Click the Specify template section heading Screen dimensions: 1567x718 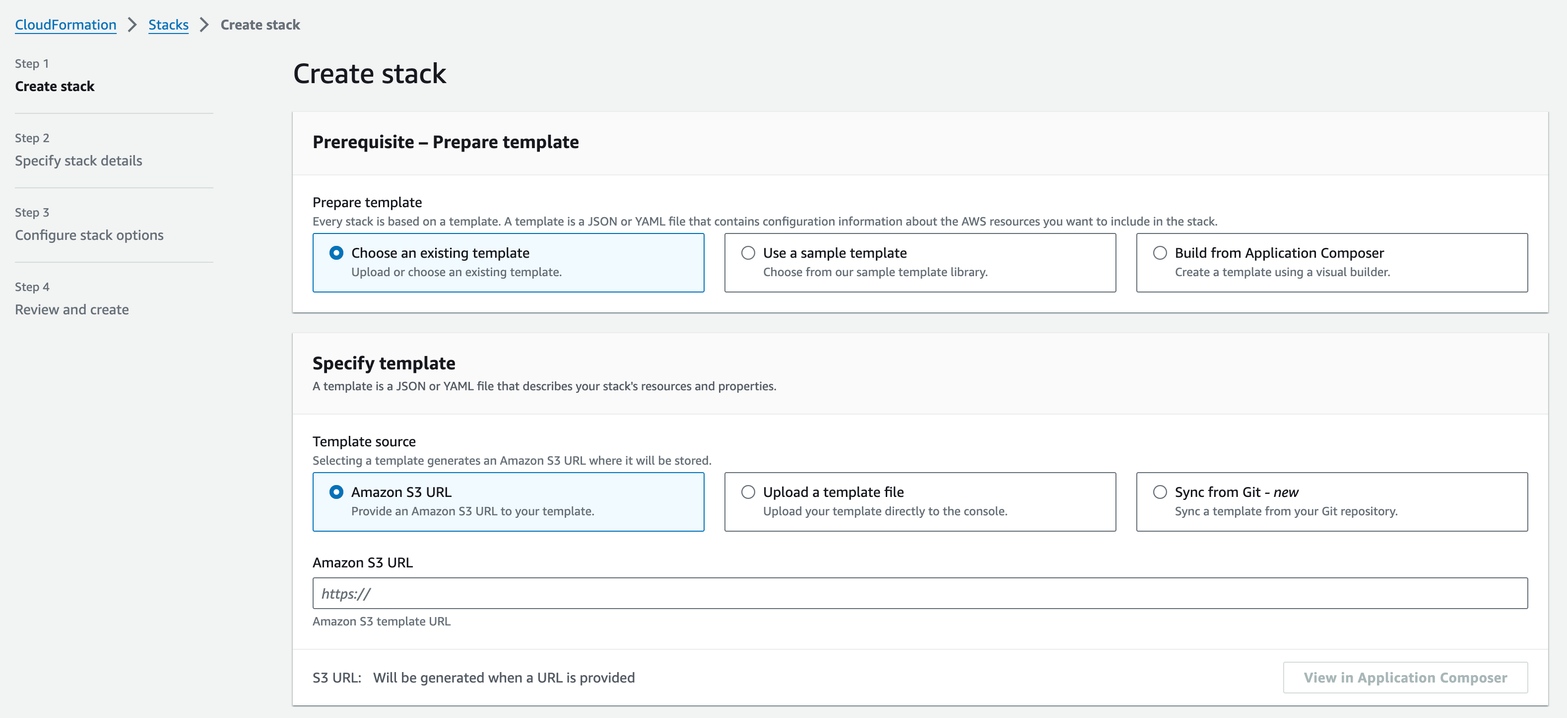[x=383, y=363]
